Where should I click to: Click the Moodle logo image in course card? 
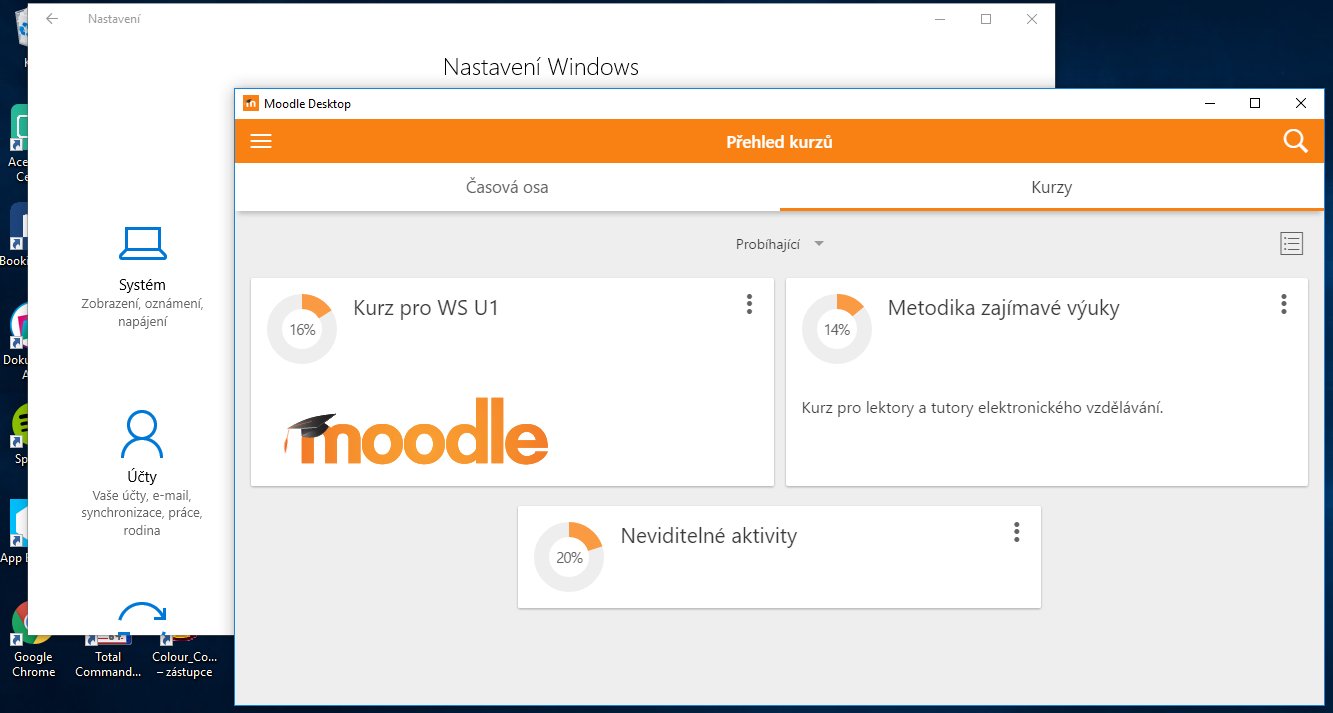[x=415, y=432]
